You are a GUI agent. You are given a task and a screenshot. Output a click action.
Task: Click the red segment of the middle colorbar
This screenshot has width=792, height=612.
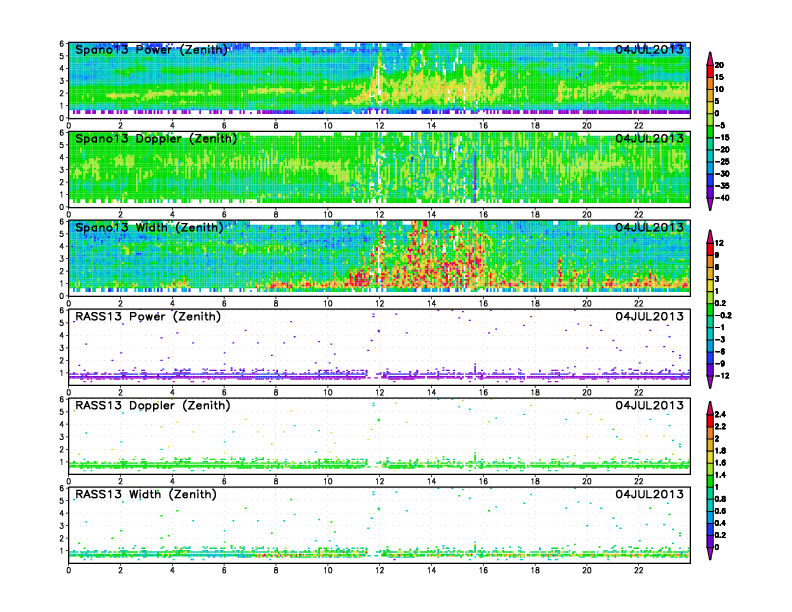(710, 249)
